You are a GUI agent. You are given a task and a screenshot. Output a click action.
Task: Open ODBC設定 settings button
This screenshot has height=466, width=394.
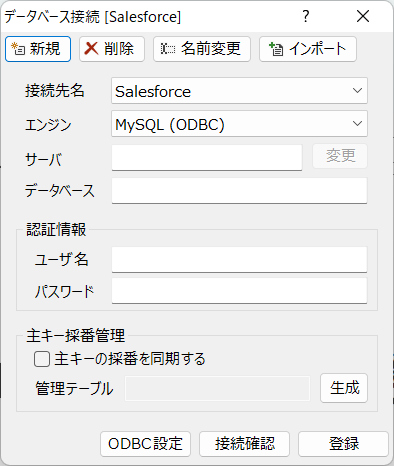(145, 444)
